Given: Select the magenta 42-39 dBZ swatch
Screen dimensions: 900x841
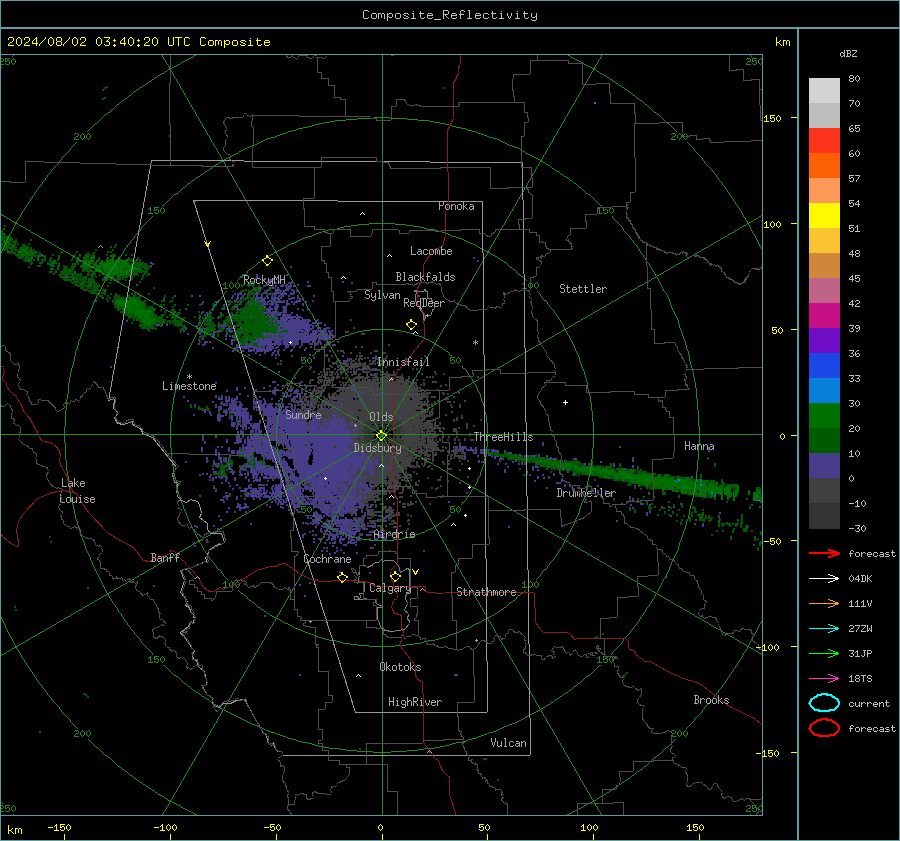Looking at the screenshot, I should tap(824, 315).
